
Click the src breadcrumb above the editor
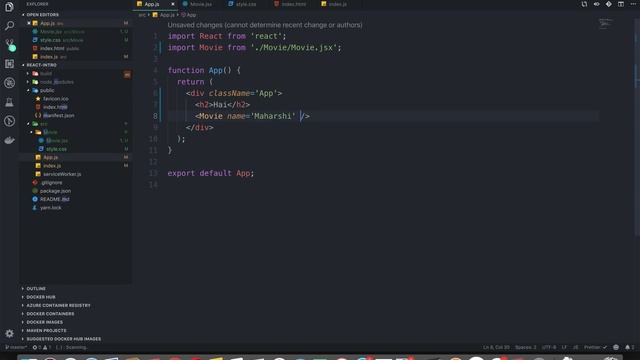pyautogui.click(x=142, y=15)
